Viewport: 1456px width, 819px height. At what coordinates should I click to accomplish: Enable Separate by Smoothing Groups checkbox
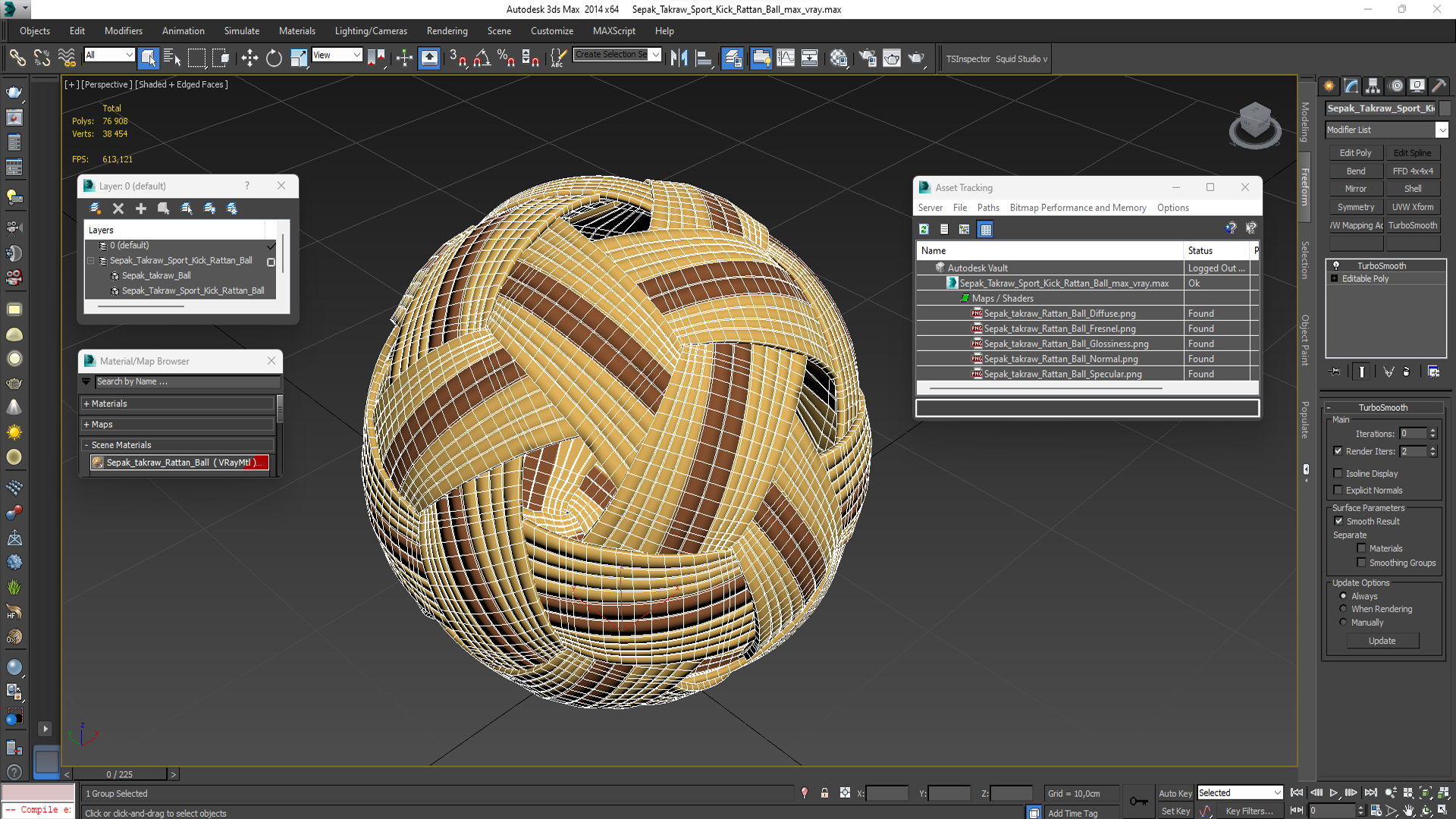coord(1361,563)
